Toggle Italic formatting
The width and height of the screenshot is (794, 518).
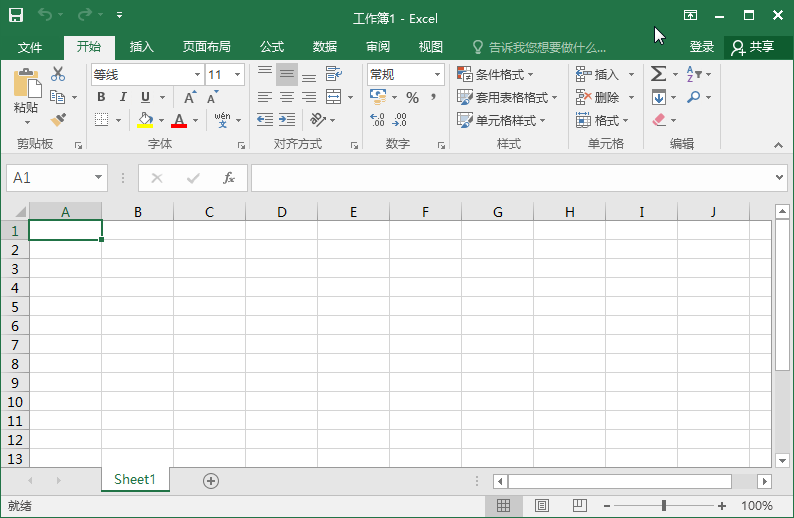123,97
